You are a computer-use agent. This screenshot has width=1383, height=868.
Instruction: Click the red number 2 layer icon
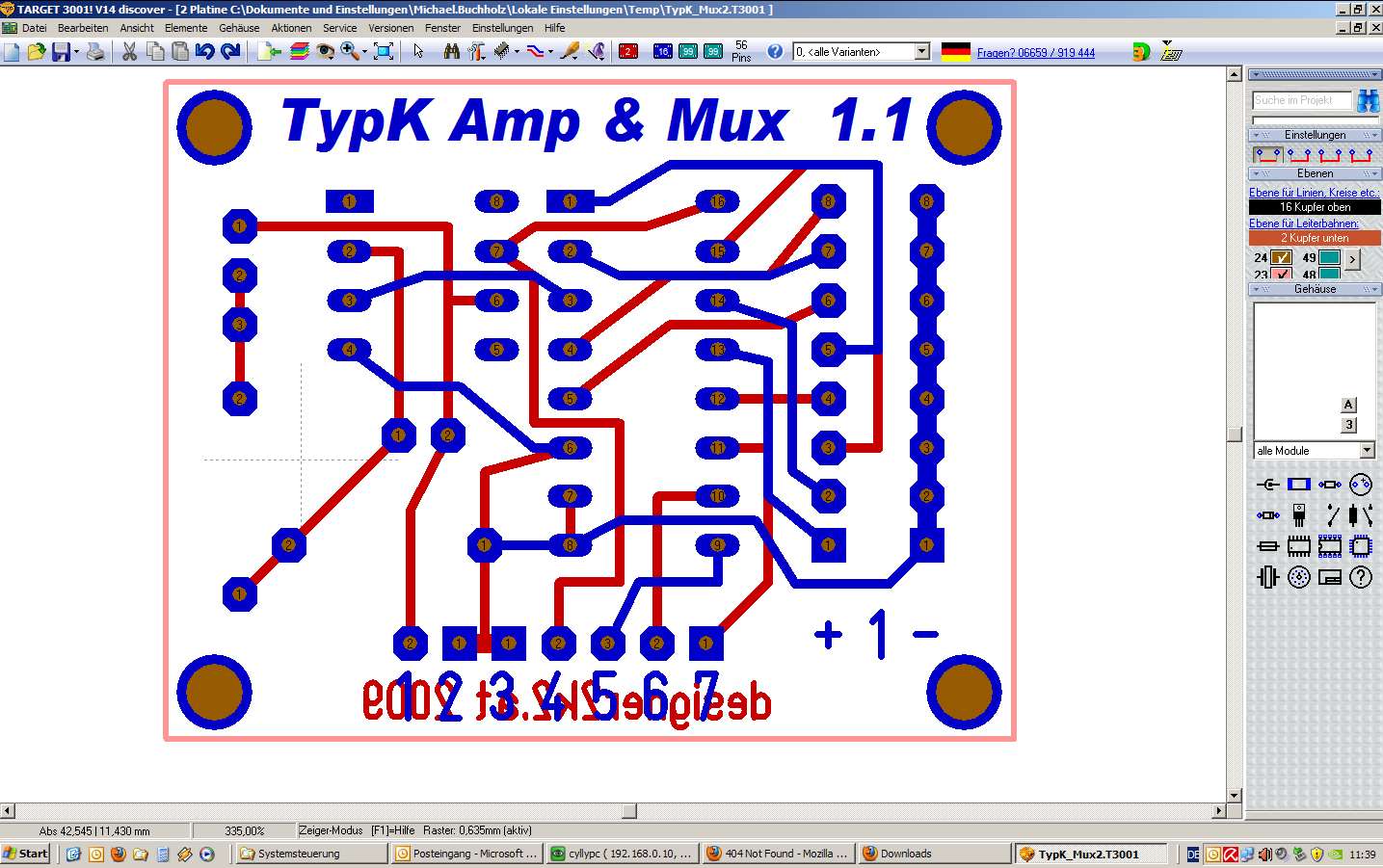(x=628, y=52)
